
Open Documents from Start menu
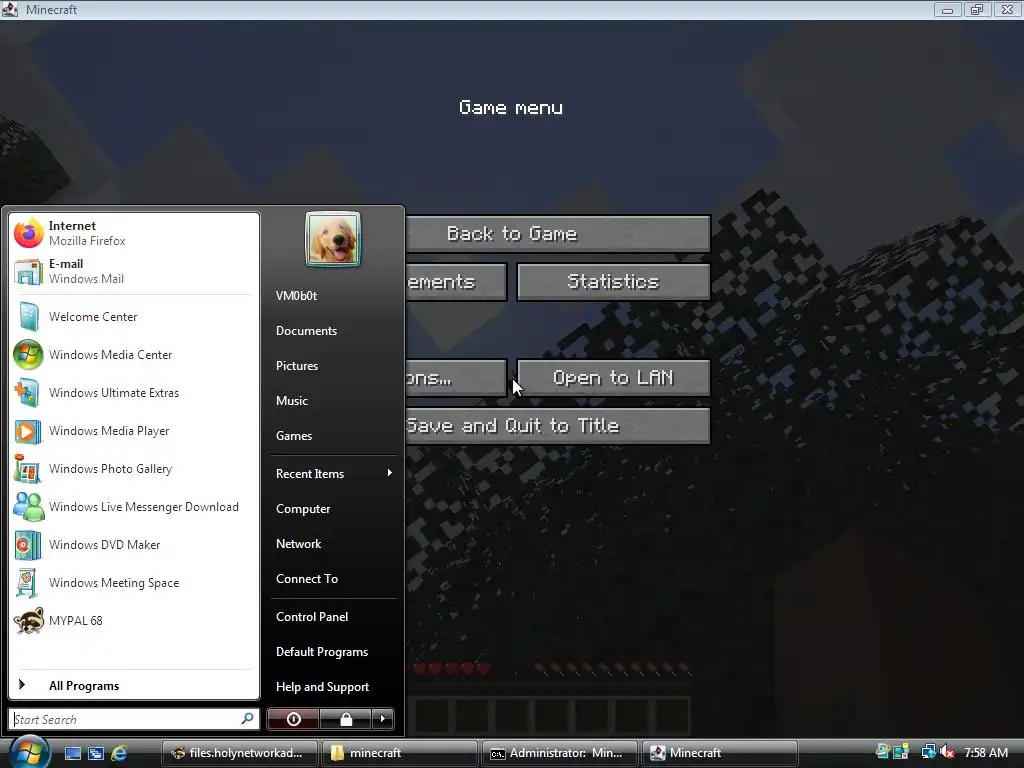332,330
